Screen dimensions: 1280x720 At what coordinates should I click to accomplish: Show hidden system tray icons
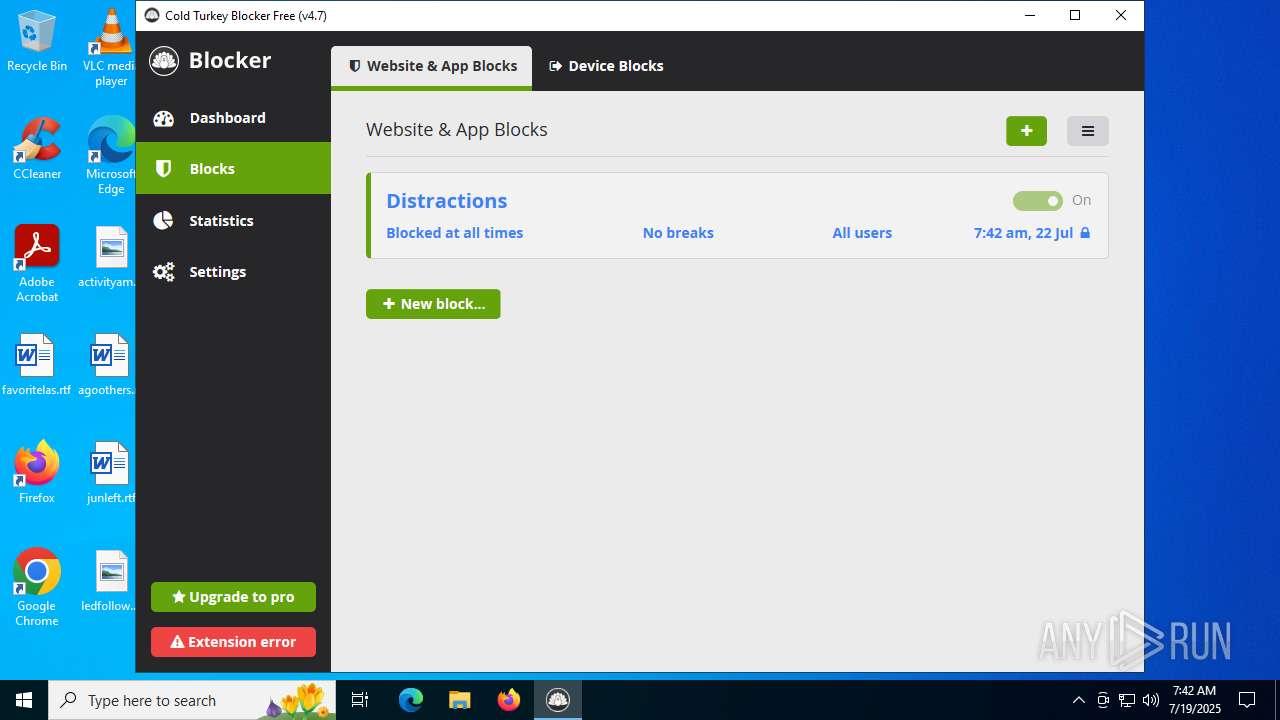point(1078,700)
